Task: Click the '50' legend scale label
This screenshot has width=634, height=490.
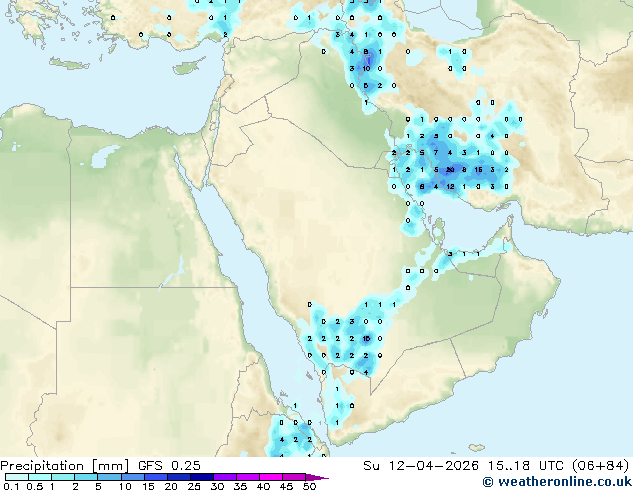Action: (x=310, y=486)
